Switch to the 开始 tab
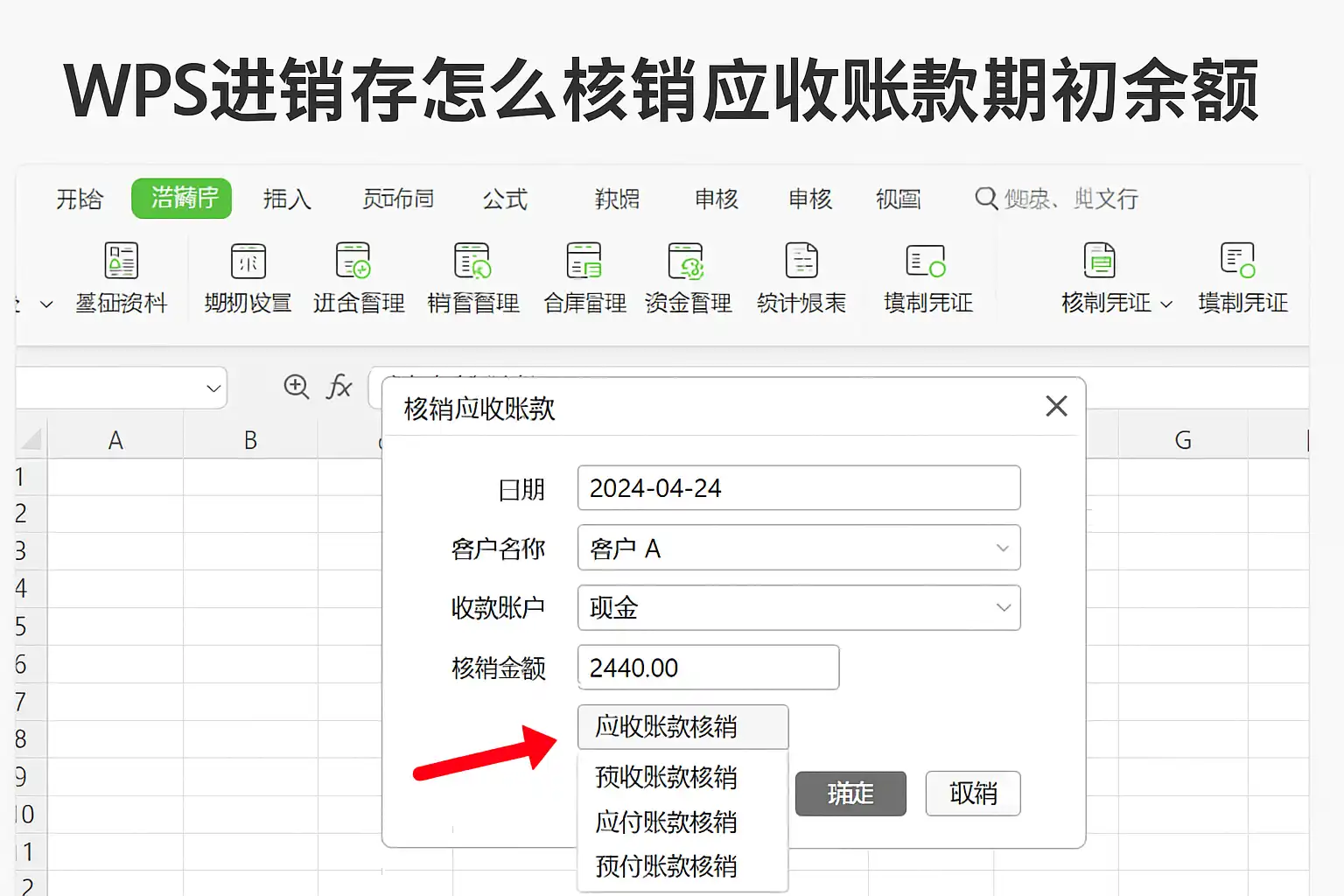The image size is (1344, 896). click(79, 199)
